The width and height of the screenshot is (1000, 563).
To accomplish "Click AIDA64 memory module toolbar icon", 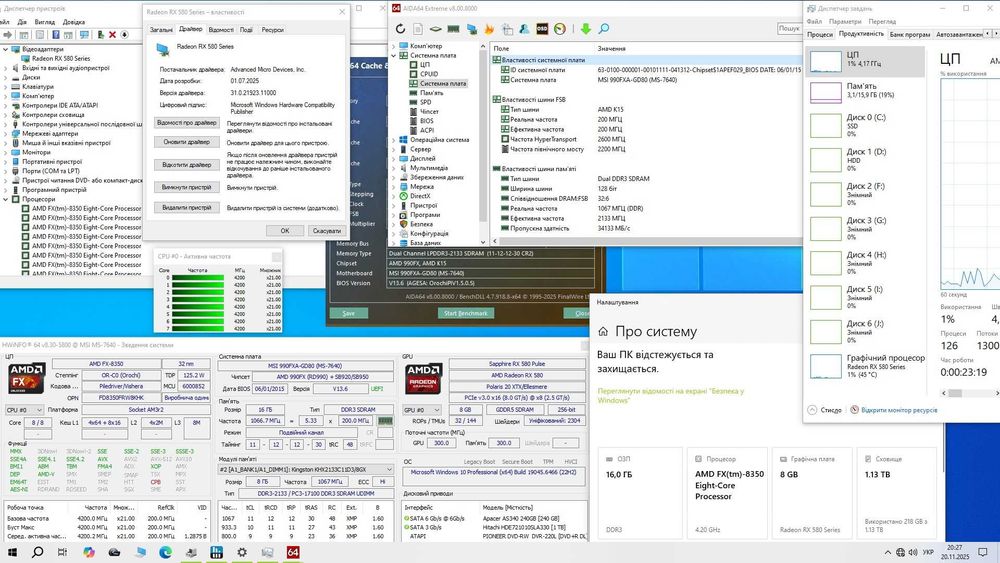I will pos(453,29).
